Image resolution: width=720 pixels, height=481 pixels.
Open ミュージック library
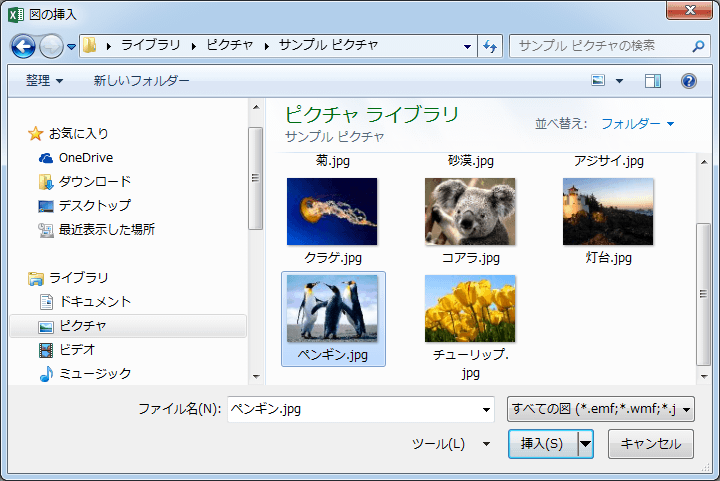(x=95, y=374)
